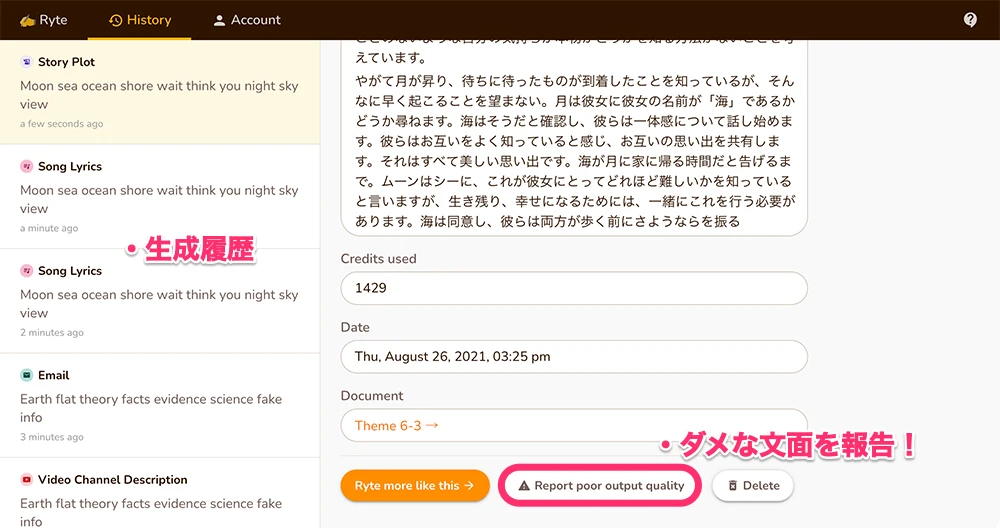Click the Credits used field
1000x528 pixels.
(573, 289)
